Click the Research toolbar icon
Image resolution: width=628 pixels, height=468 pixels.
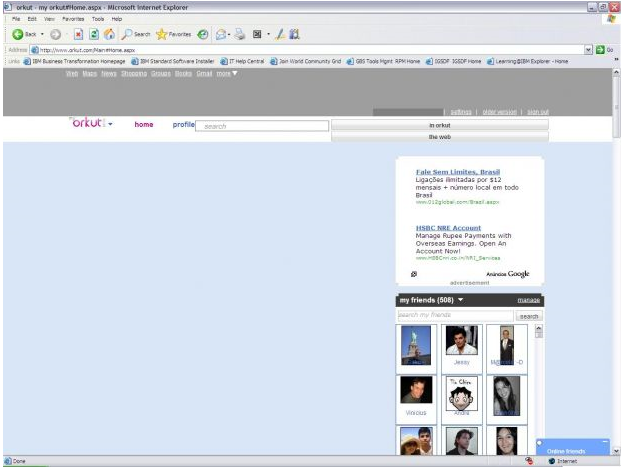(x=294, y=34)
